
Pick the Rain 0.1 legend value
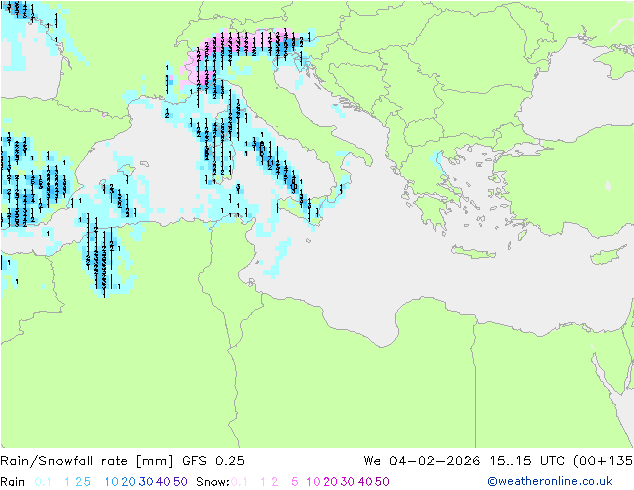click(43, 482)
